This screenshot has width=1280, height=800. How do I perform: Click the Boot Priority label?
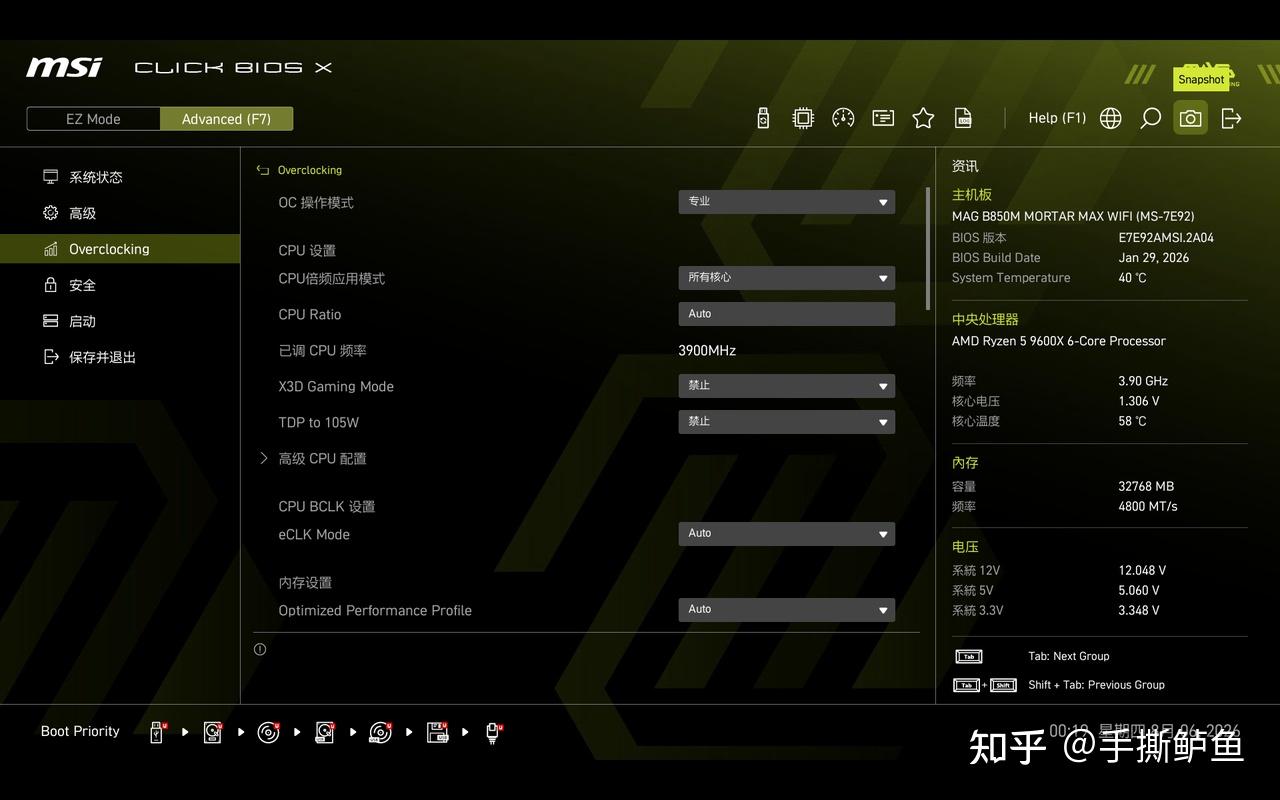pos(80,732)
